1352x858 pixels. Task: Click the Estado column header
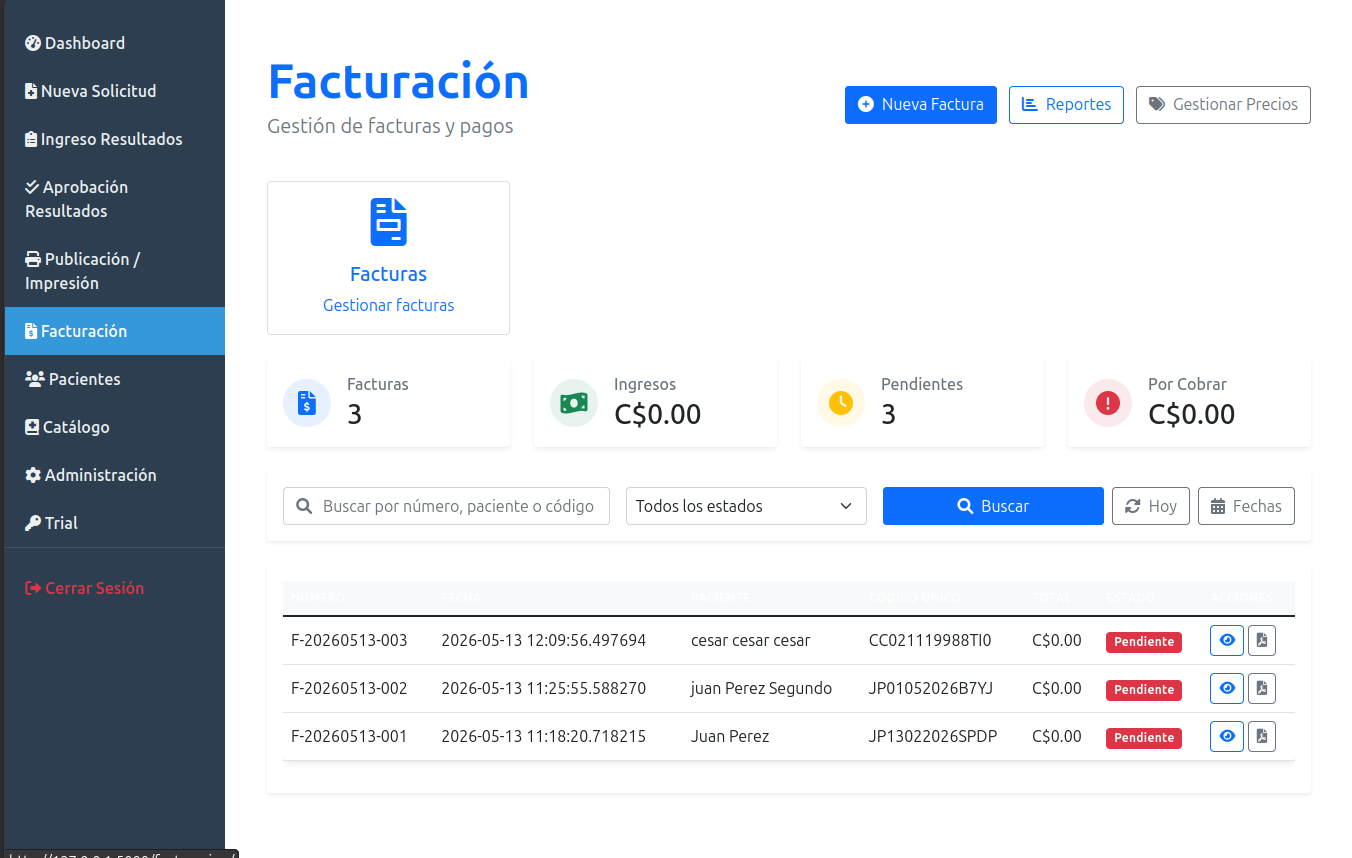pyautogui.click(x=1130, y=597)
